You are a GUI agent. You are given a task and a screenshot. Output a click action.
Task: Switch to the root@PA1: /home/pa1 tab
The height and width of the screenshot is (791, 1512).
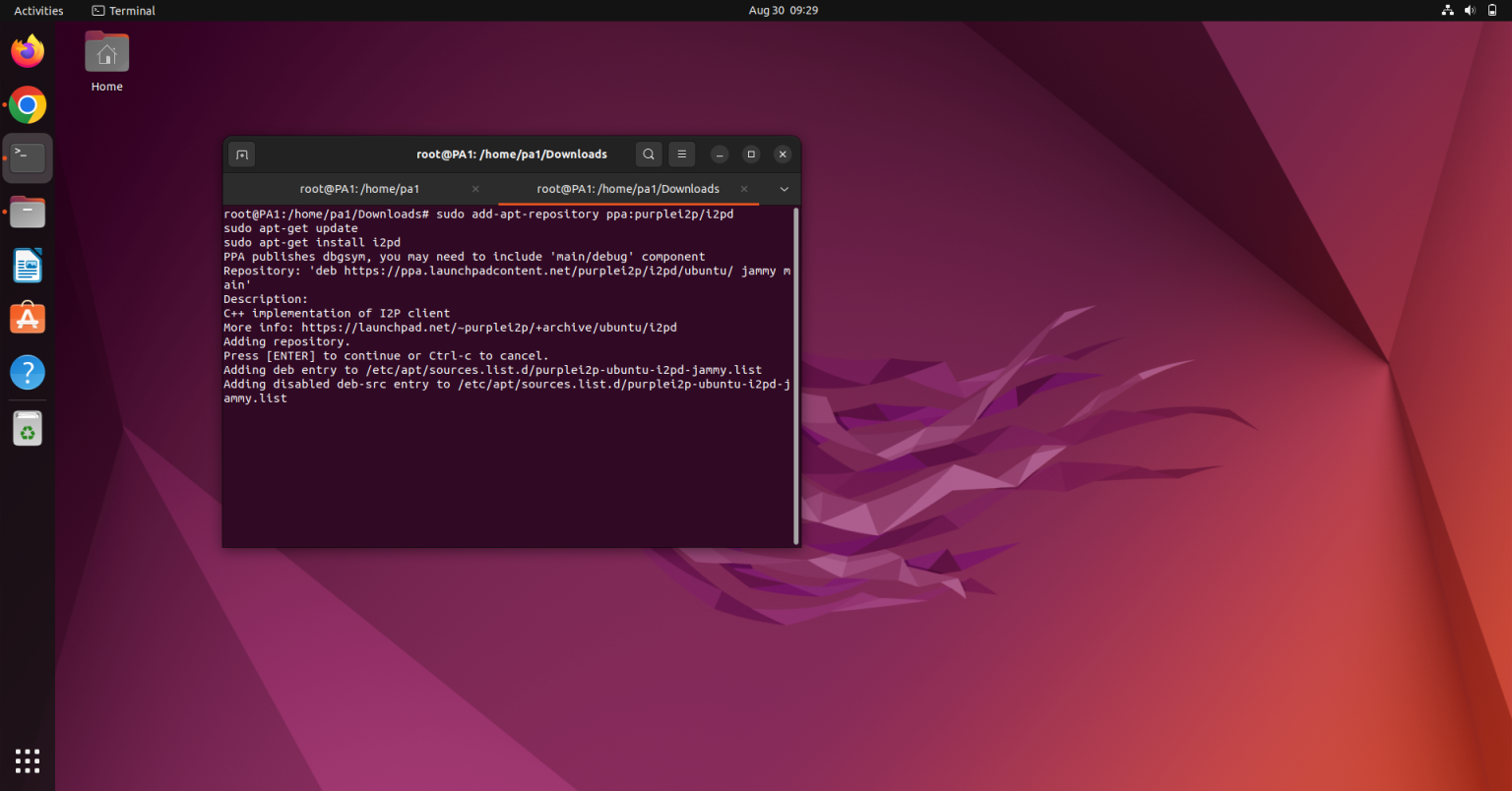tap(359, 188)
